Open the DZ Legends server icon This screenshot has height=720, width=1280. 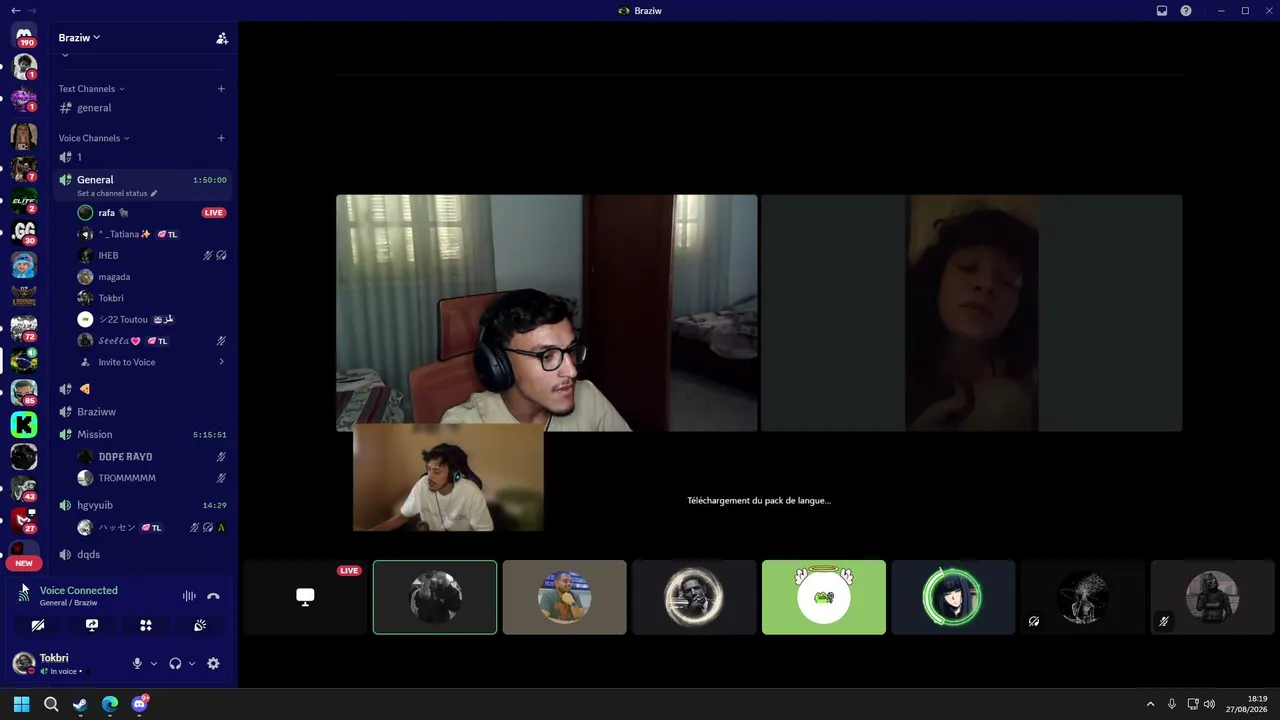tap(24, 296)
